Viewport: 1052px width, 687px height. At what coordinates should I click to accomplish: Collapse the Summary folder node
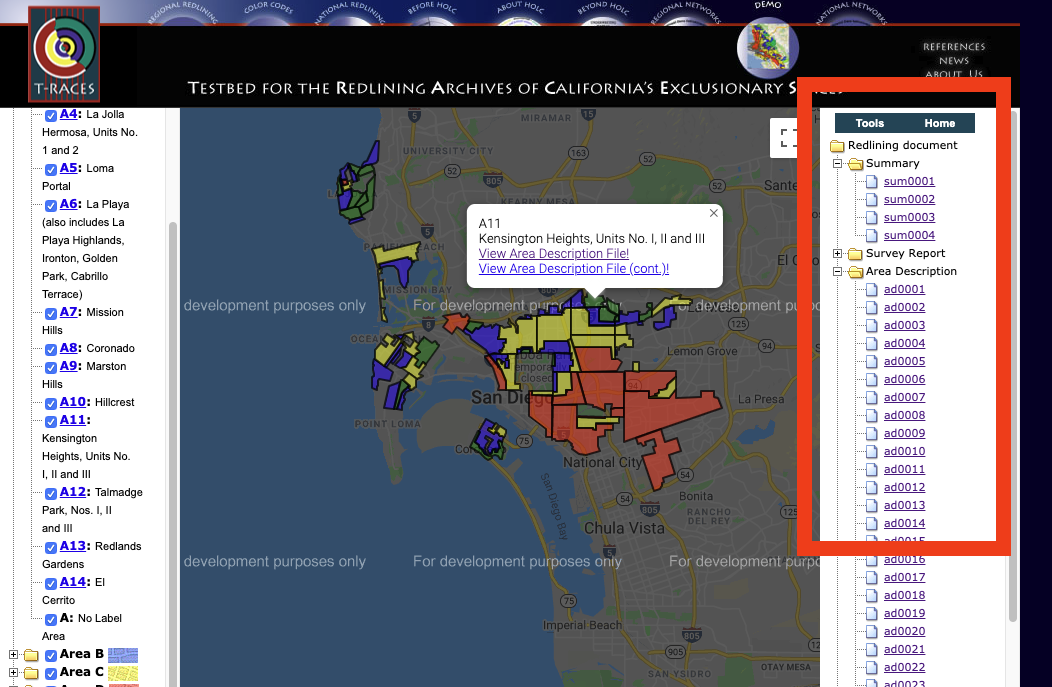(837, 163)
